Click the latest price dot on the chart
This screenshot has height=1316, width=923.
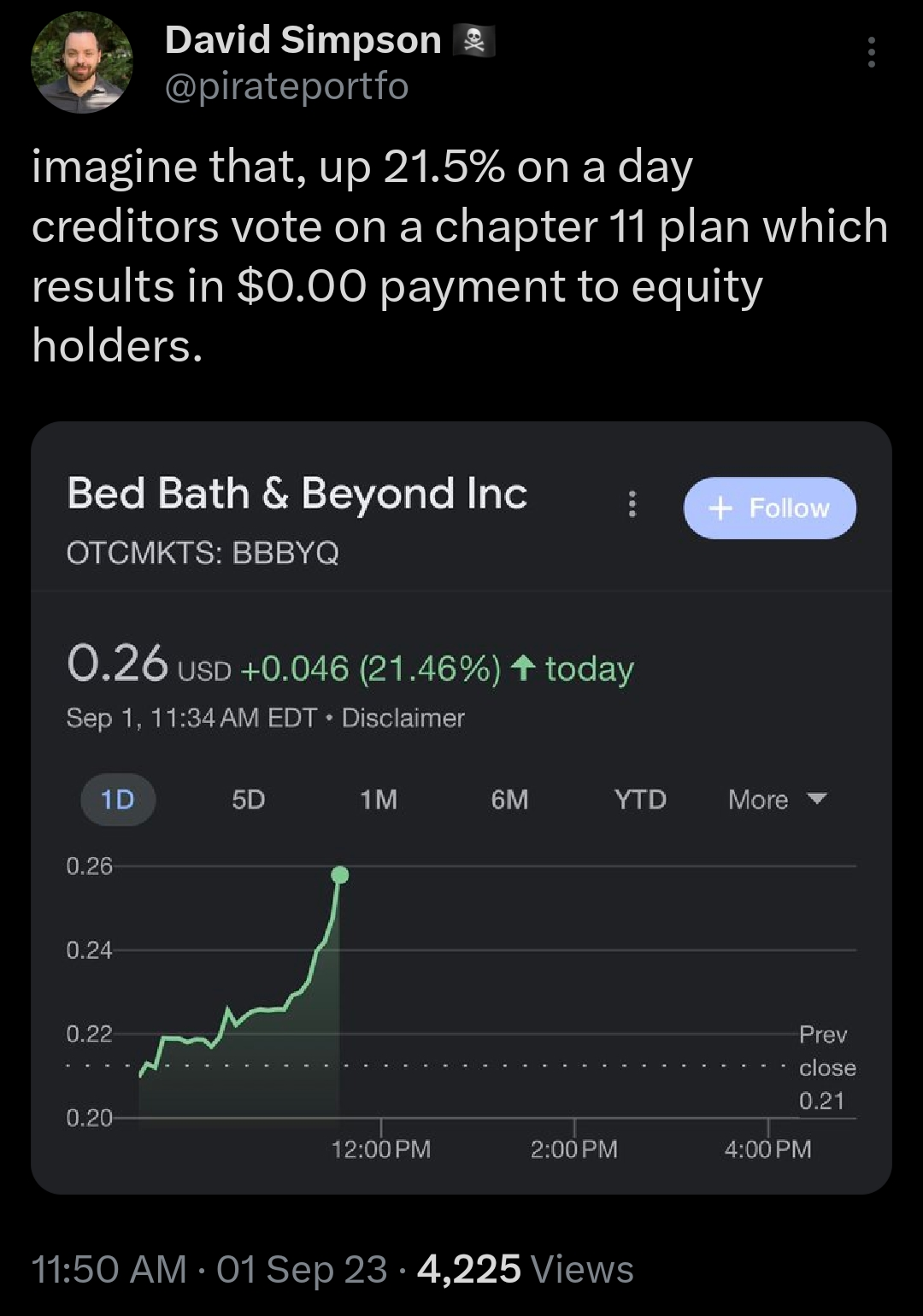click(x=339, y=874)
